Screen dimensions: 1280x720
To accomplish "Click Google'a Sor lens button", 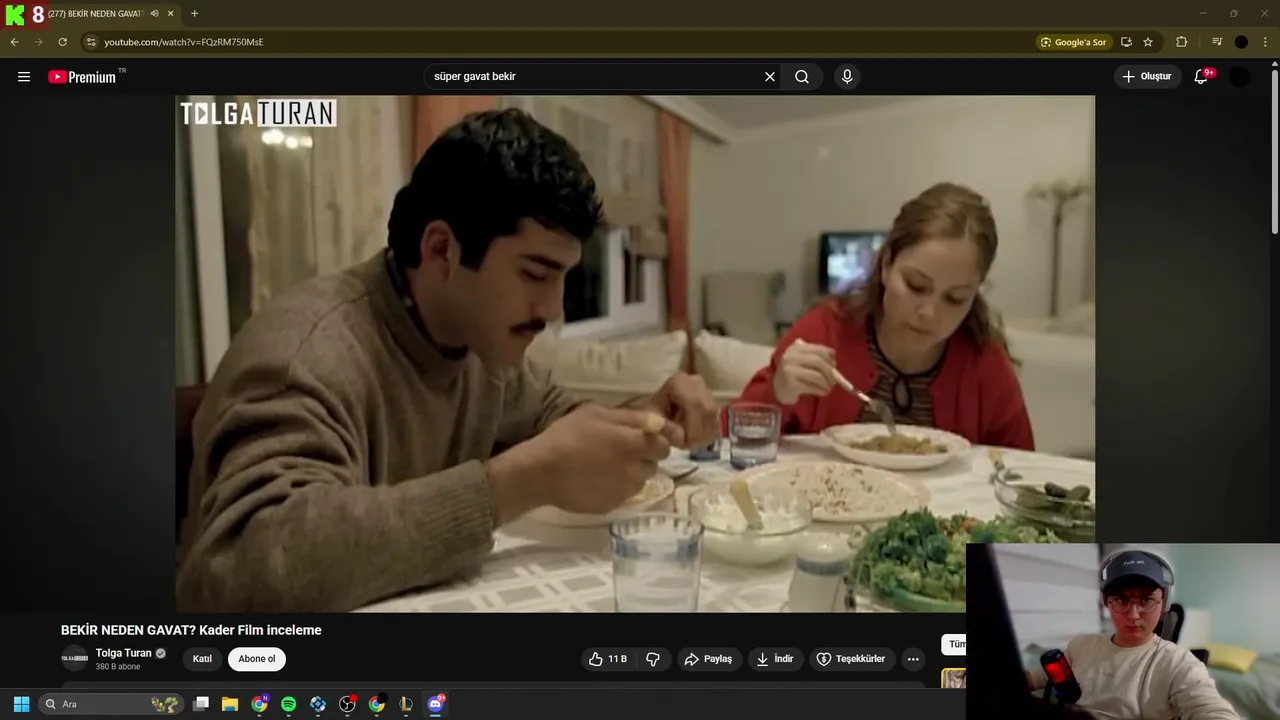I will [1073, 42].
